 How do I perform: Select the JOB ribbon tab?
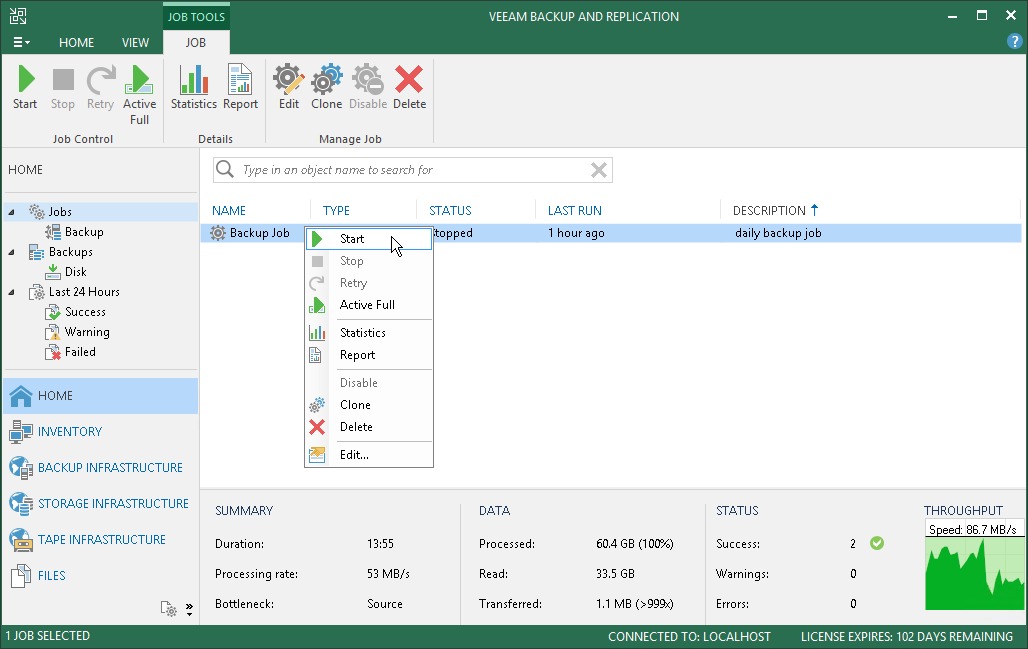tap(195, 42)
